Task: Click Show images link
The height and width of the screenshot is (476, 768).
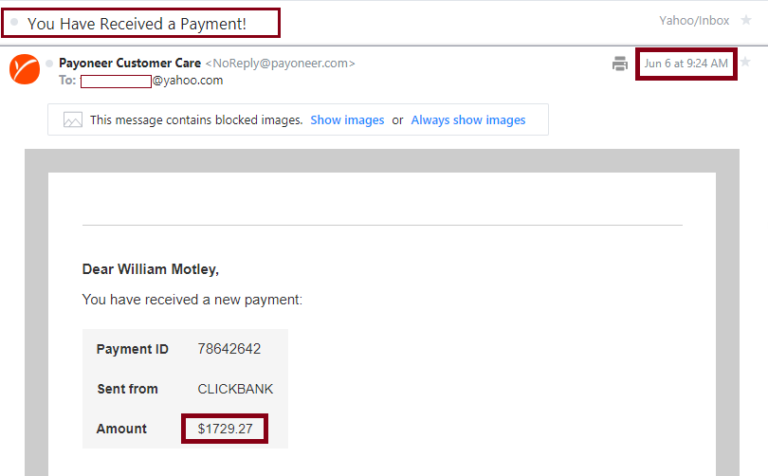Action: pos(347,120)
